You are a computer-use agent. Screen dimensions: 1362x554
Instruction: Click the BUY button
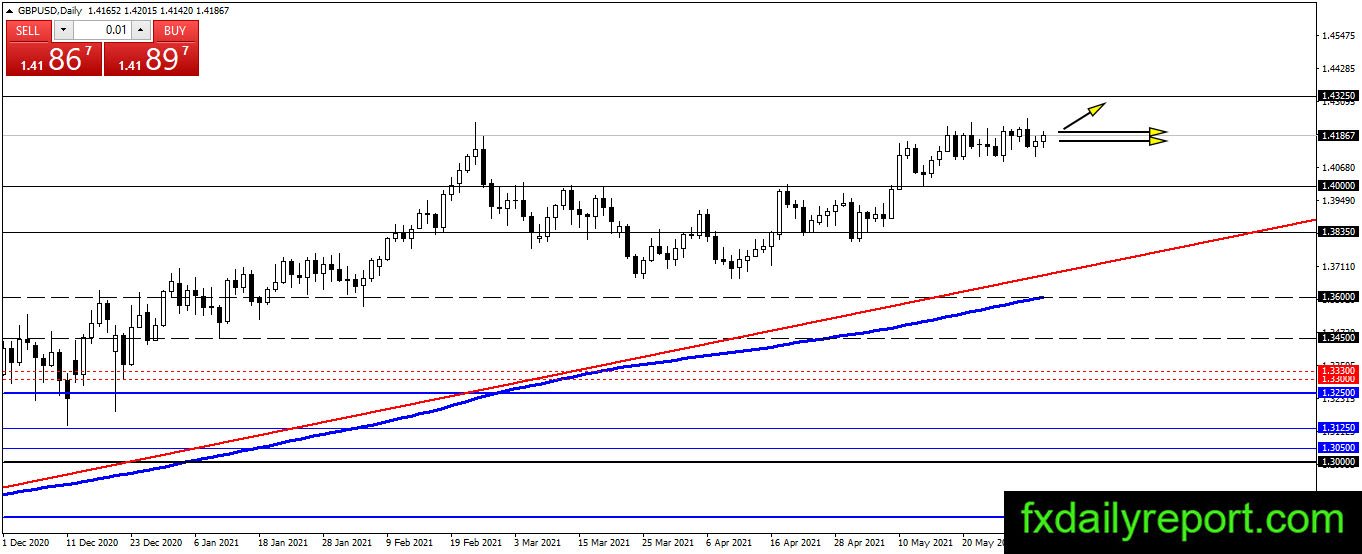175,30
